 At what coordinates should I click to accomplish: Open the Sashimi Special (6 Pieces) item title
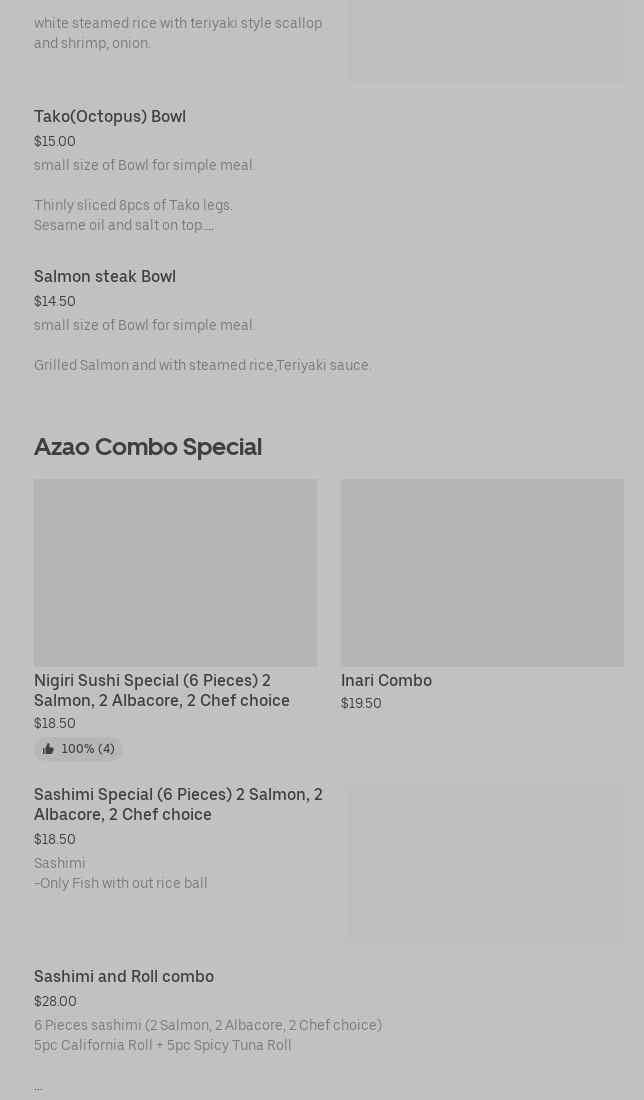click(178, 804)
